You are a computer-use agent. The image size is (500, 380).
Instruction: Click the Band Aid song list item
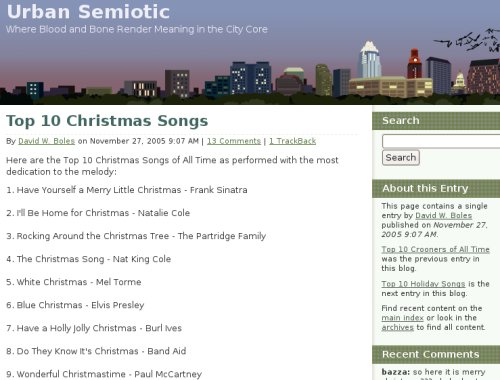tap(96, 351)
